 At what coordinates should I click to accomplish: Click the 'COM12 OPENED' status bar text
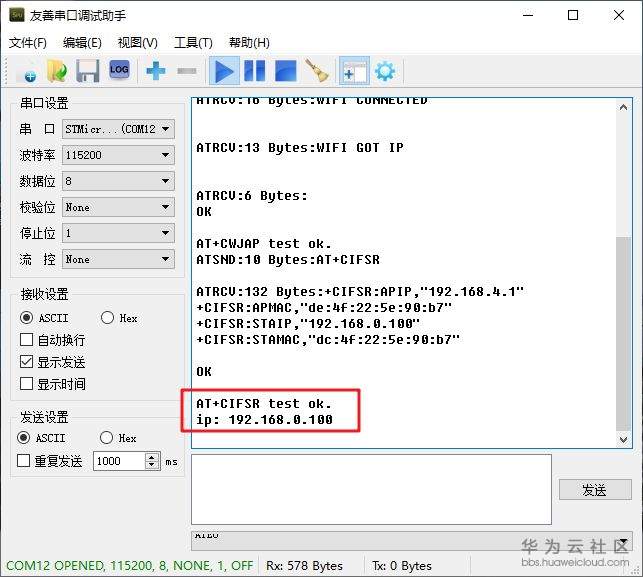[x=129, y=566]
